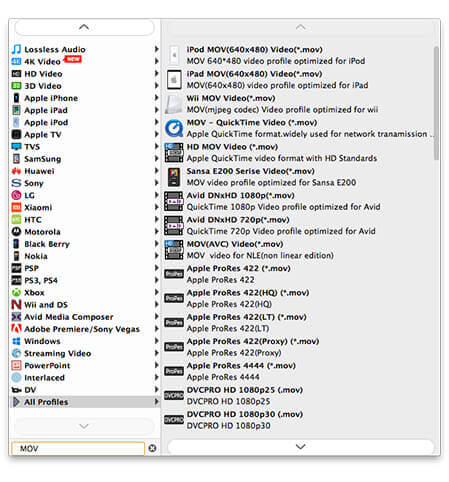Click the Lossless Audio music note icon
The width and height of the screenshot is (449, 482).
tap(16, 49)
